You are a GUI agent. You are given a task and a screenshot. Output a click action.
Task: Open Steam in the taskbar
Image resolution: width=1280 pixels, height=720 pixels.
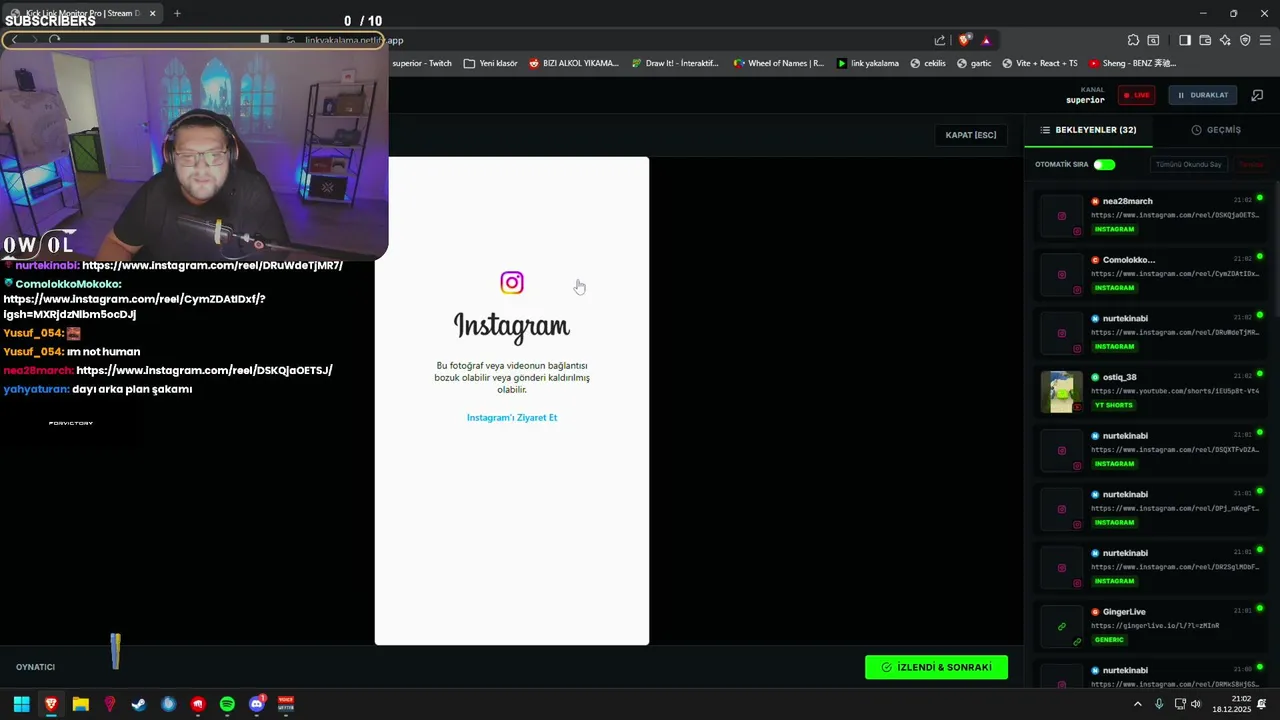(x=139, y=704)
